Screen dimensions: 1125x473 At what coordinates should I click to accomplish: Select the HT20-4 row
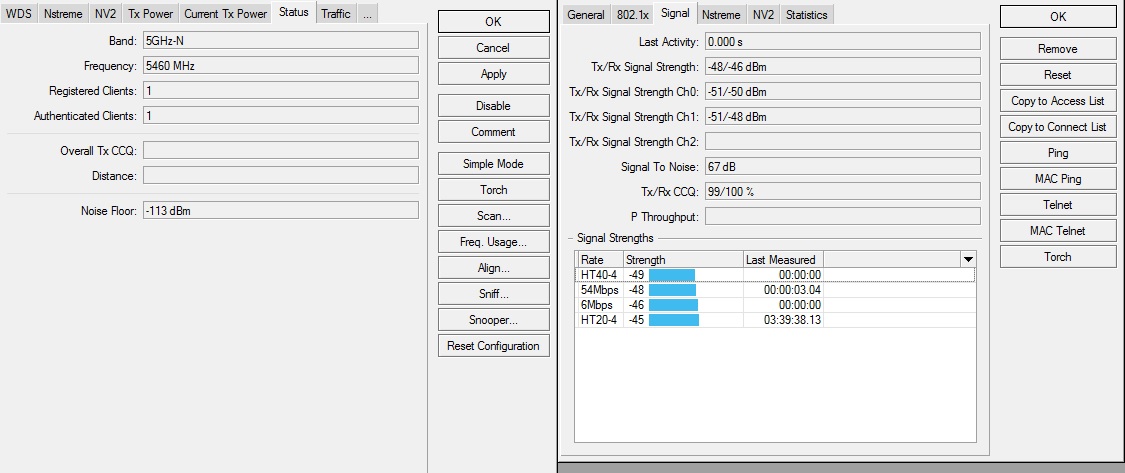(x=775, y=320)
